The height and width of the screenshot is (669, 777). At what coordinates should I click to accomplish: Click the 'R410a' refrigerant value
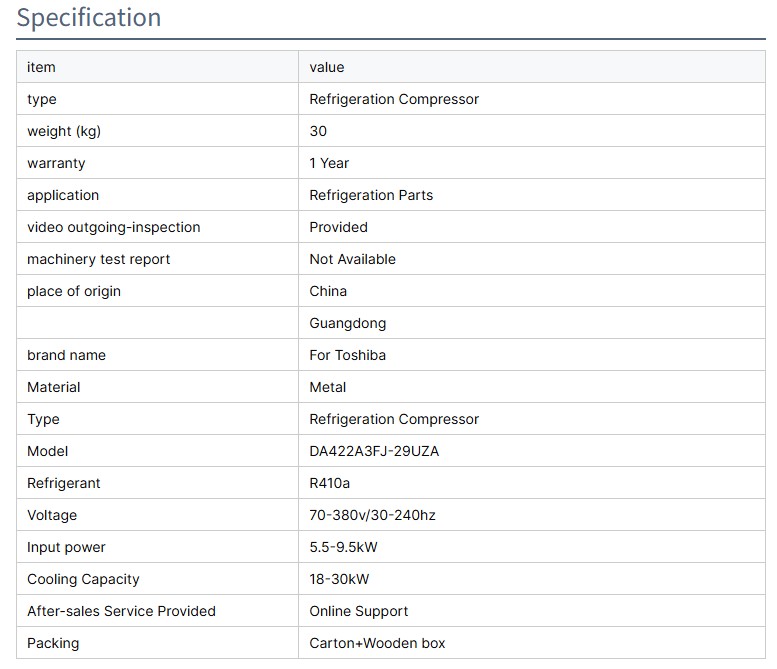pos(330,483)
